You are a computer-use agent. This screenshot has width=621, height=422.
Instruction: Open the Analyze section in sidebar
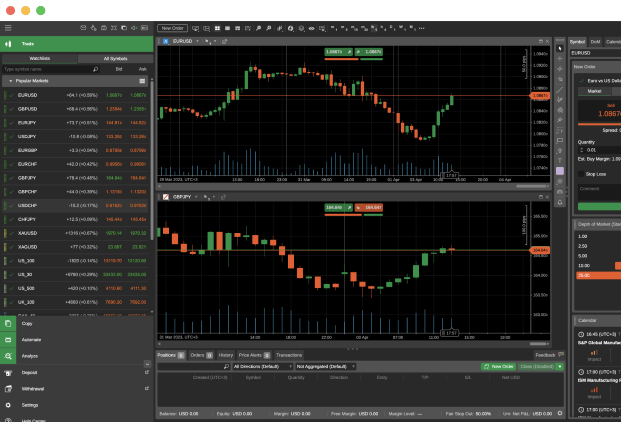pos(9,356)
